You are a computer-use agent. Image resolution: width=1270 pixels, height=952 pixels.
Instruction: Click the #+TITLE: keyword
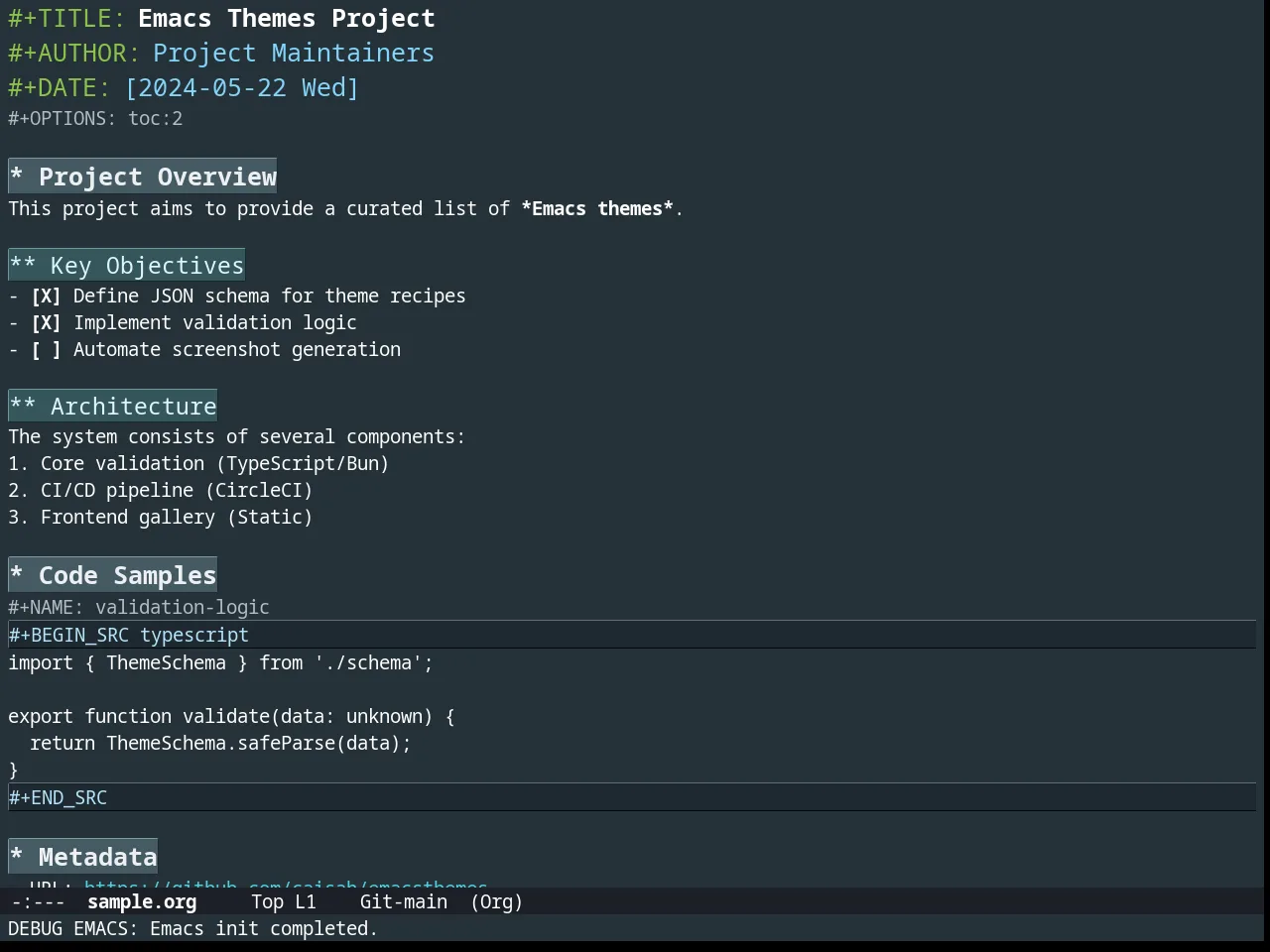[x=66, y=18]
